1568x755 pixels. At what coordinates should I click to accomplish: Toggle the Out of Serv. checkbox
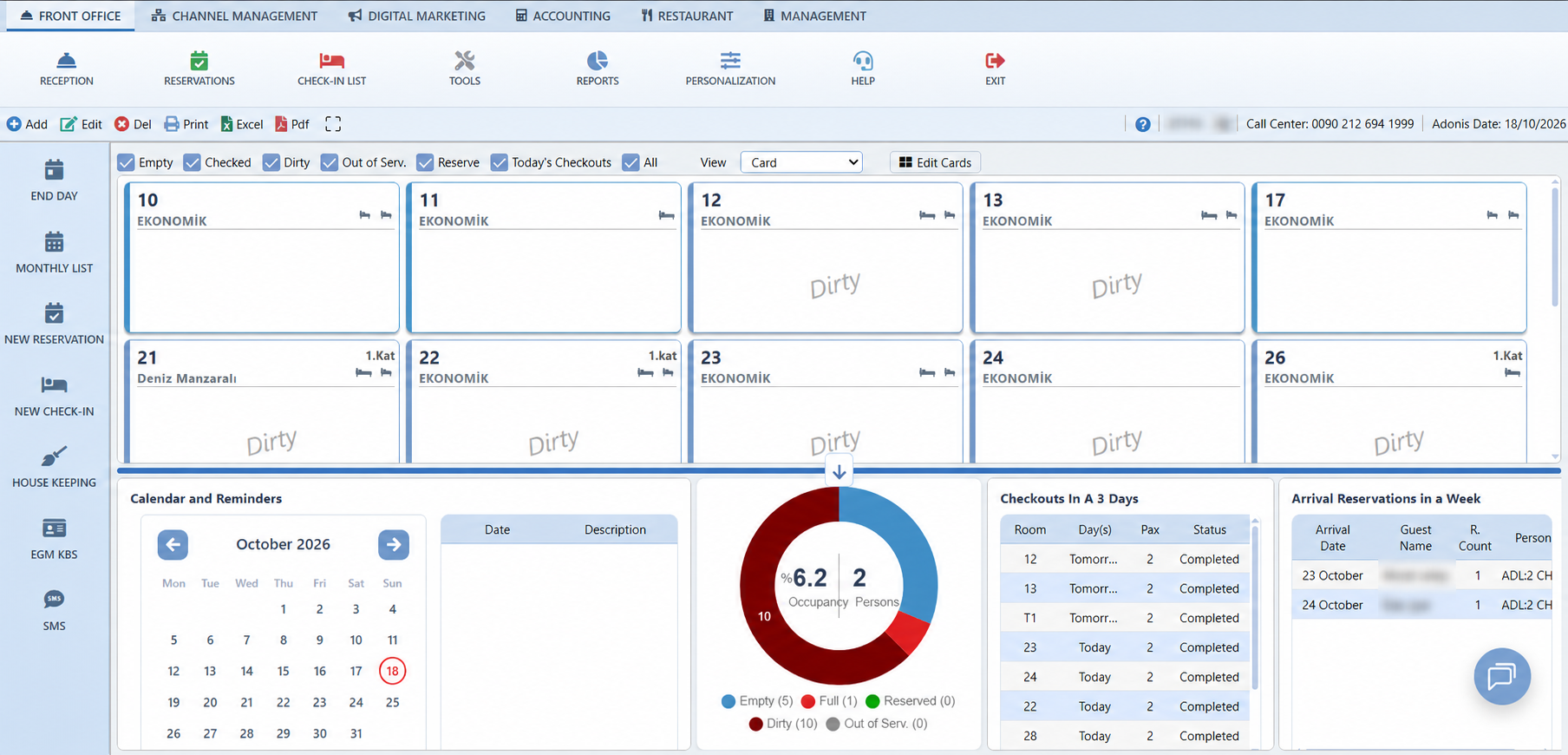(330, 162)
